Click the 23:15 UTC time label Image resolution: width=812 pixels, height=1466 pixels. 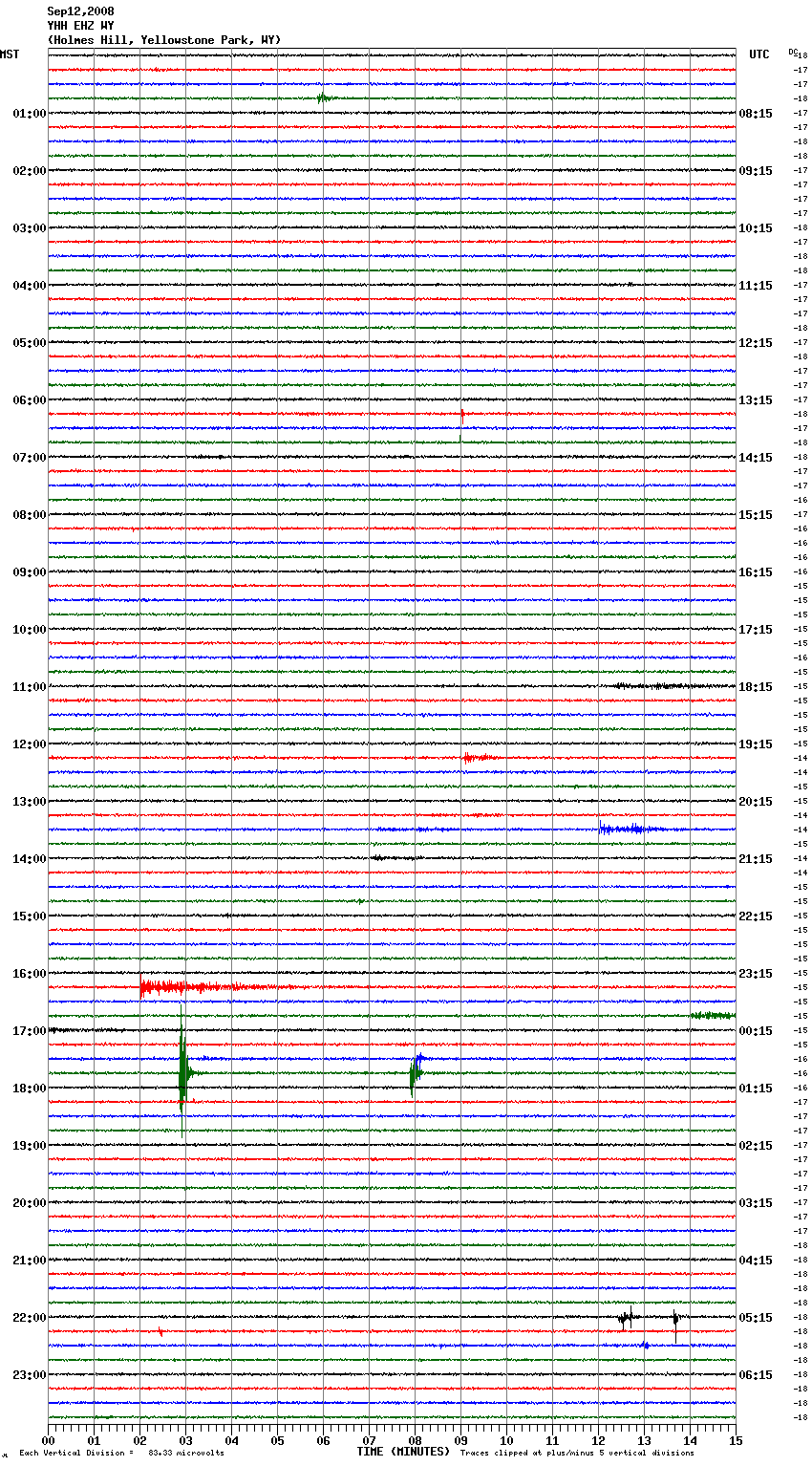coord(756,974)
